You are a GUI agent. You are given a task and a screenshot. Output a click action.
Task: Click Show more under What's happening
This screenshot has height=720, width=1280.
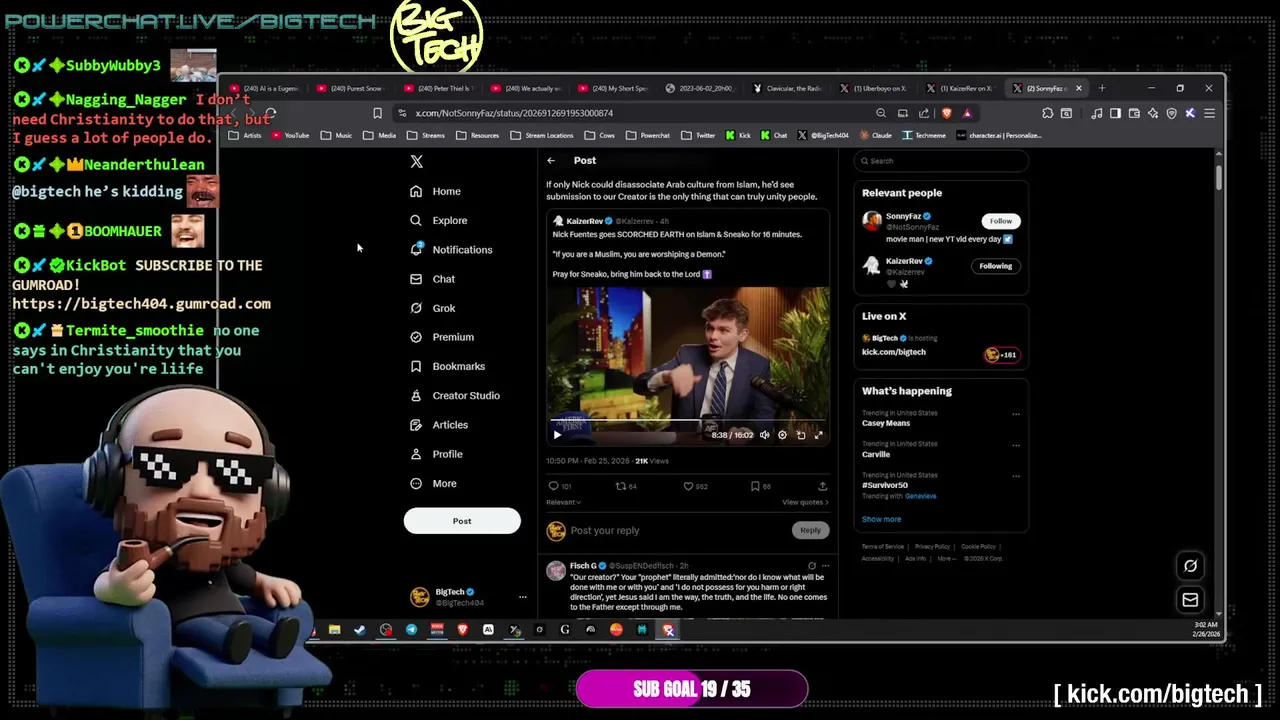[881, 519]
